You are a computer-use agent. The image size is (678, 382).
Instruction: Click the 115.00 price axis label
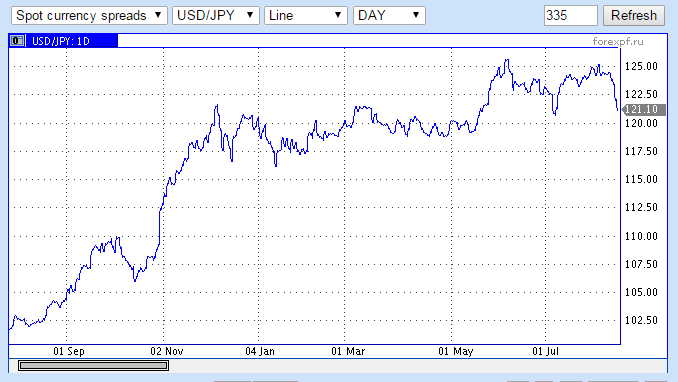pyautogui.click(x=641, y=179)
